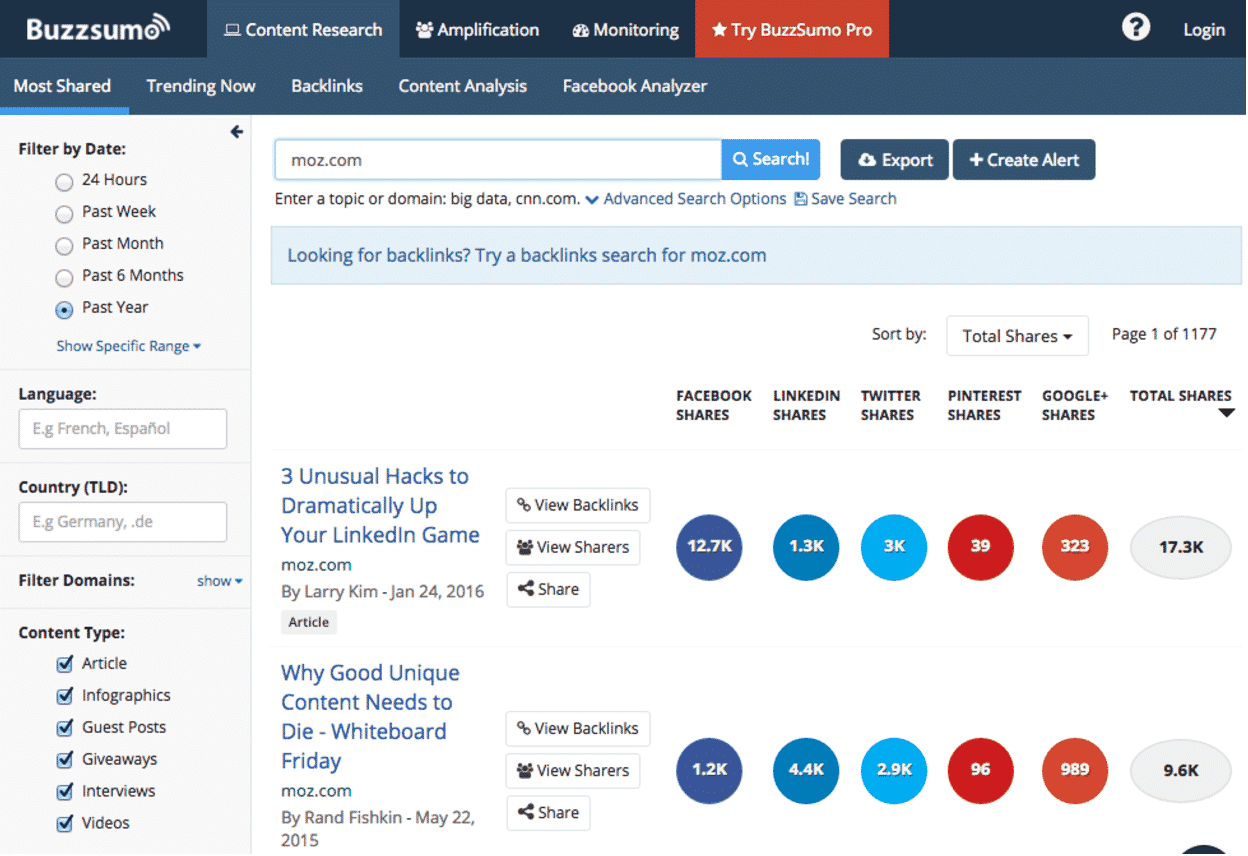The width and height of the screenshot is (1248, 856).
Task: Share the Whiteboard Friday article
Action: (548, 812)
